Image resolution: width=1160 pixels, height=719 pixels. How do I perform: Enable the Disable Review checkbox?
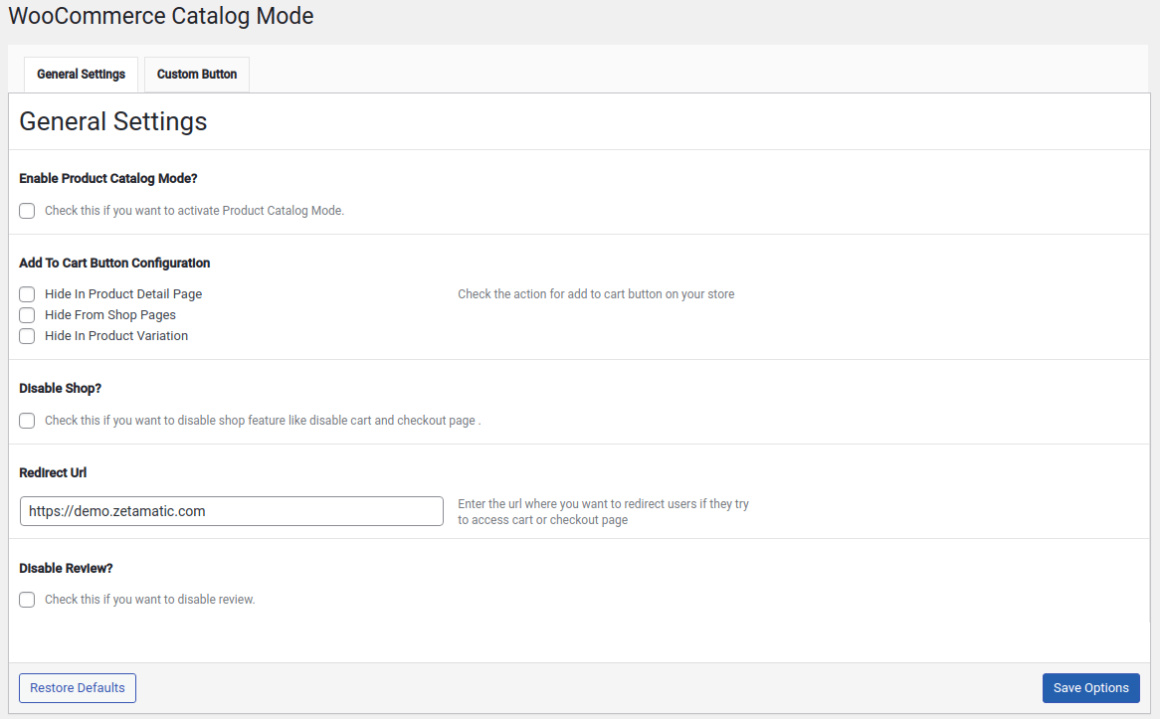pos(26,599)
